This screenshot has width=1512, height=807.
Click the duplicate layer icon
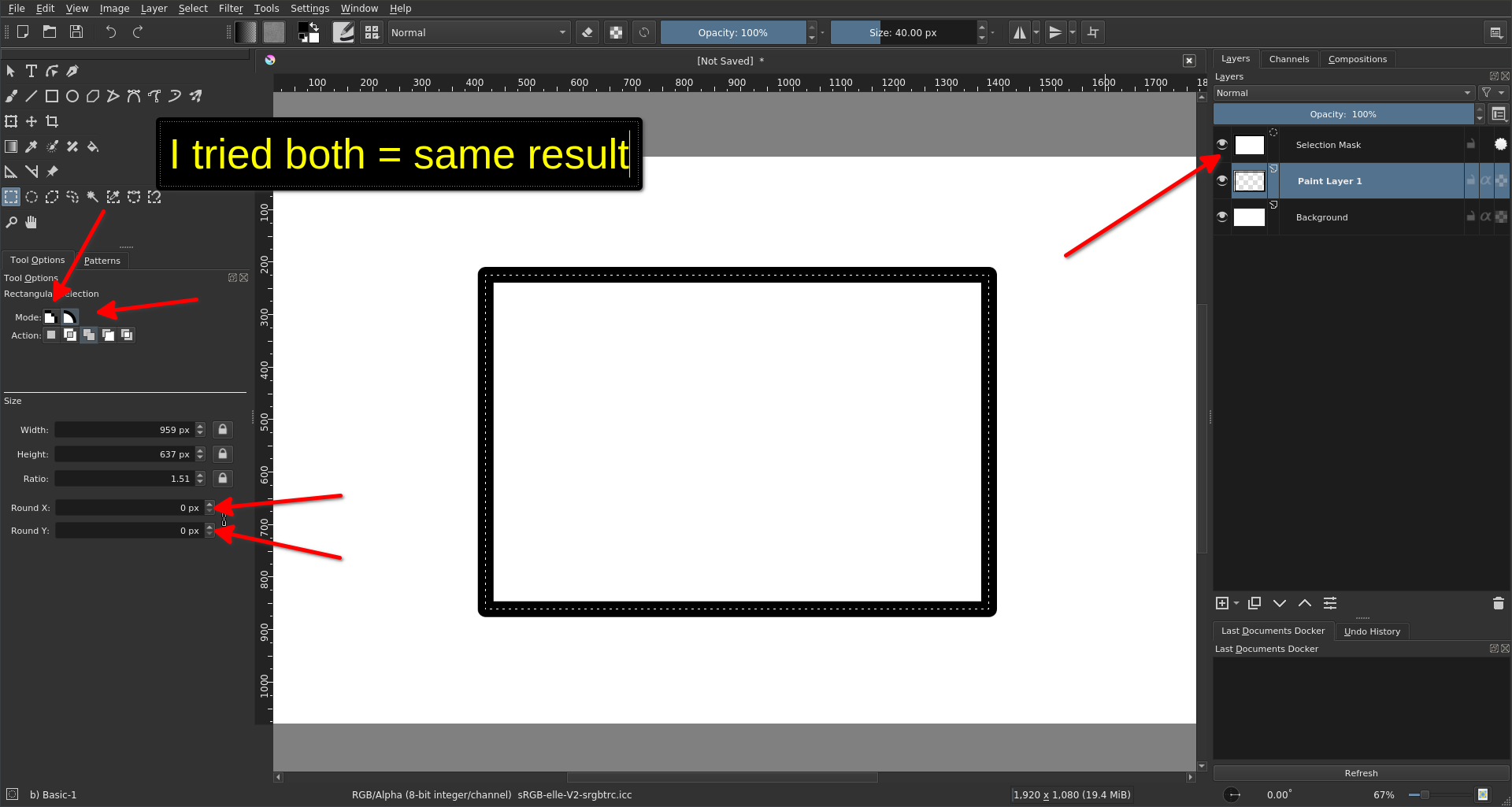[1254, 603]
